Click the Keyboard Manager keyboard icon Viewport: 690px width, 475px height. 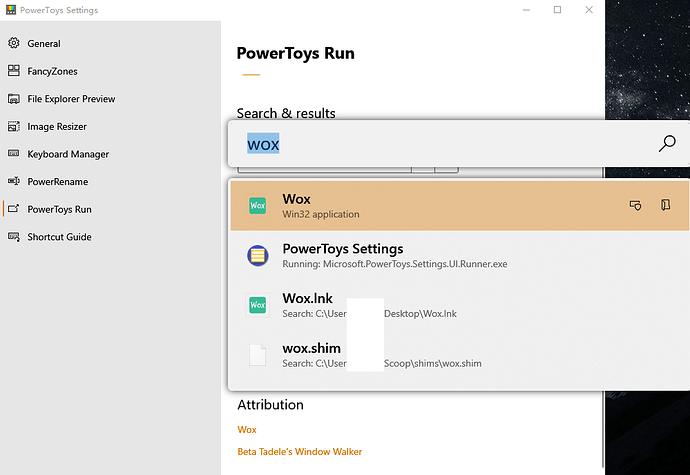click(x=14, y=153)
